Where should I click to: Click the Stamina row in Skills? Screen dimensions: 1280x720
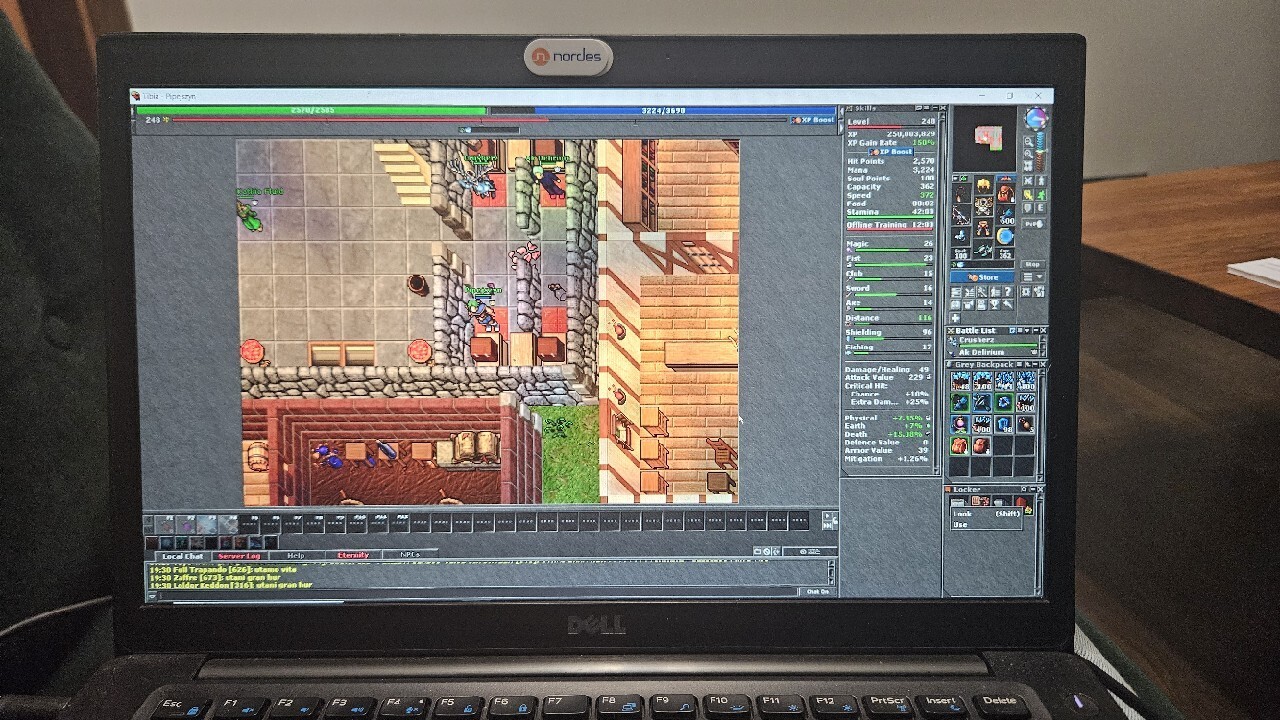click(891, 212)
